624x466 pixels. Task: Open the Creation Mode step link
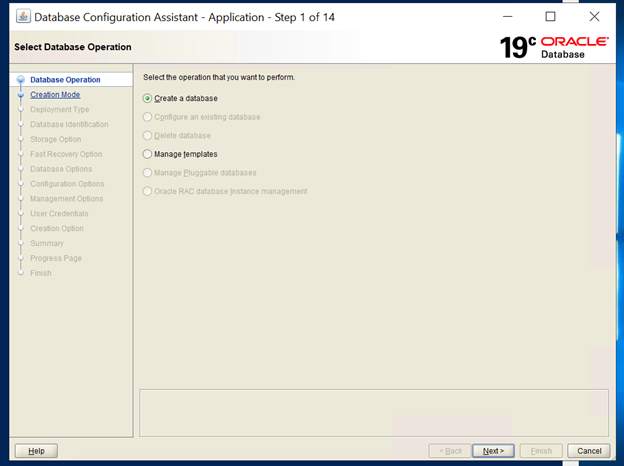click(x=55, y=95)
